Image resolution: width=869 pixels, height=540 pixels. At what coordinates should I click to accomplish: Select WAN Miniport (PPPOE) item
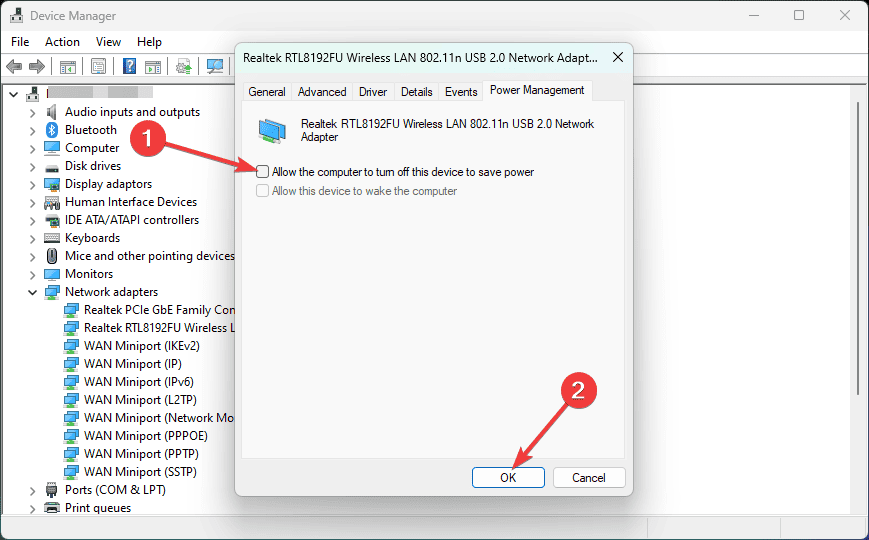146,436
